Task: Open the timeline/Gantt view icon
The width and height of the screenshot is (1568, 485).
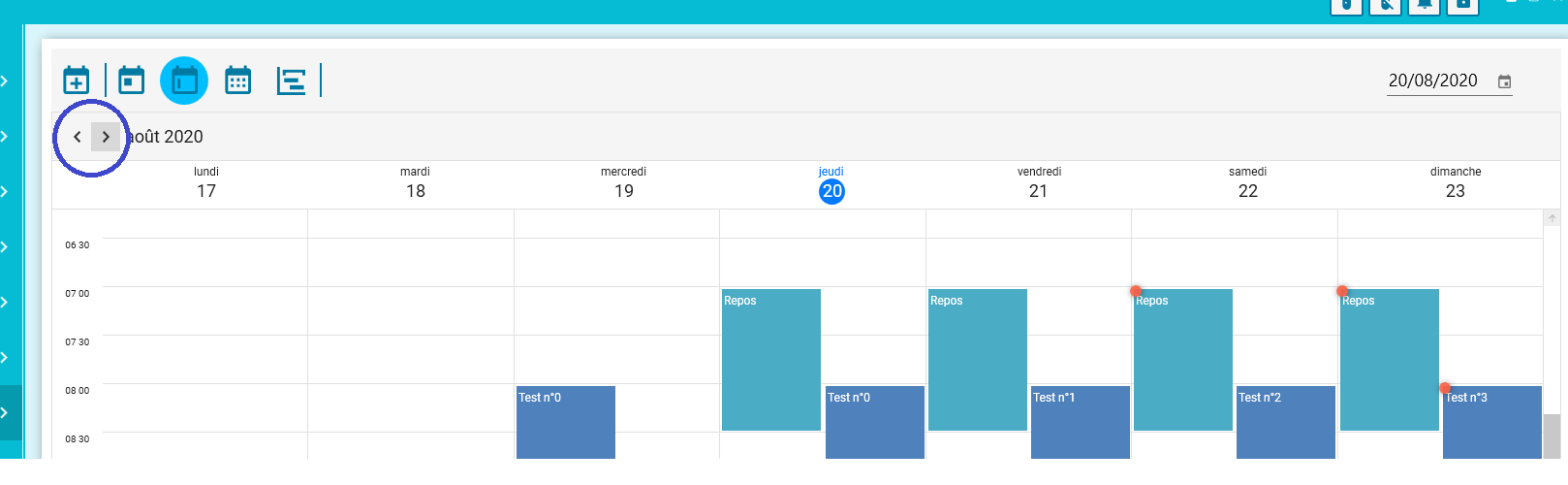Action: [x=291, y=81]
